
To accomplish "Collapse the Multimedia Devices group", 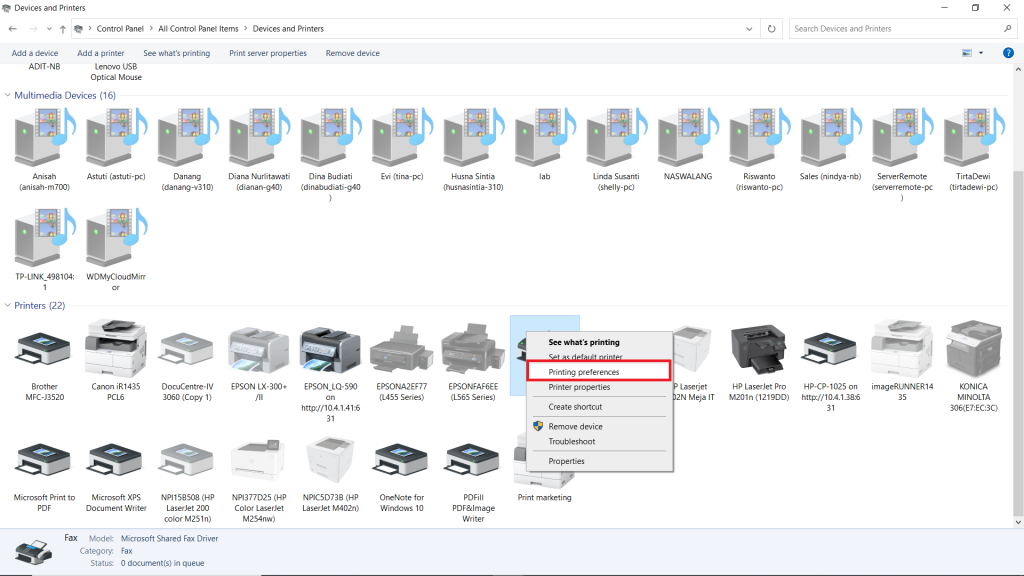I will (8, 96).
